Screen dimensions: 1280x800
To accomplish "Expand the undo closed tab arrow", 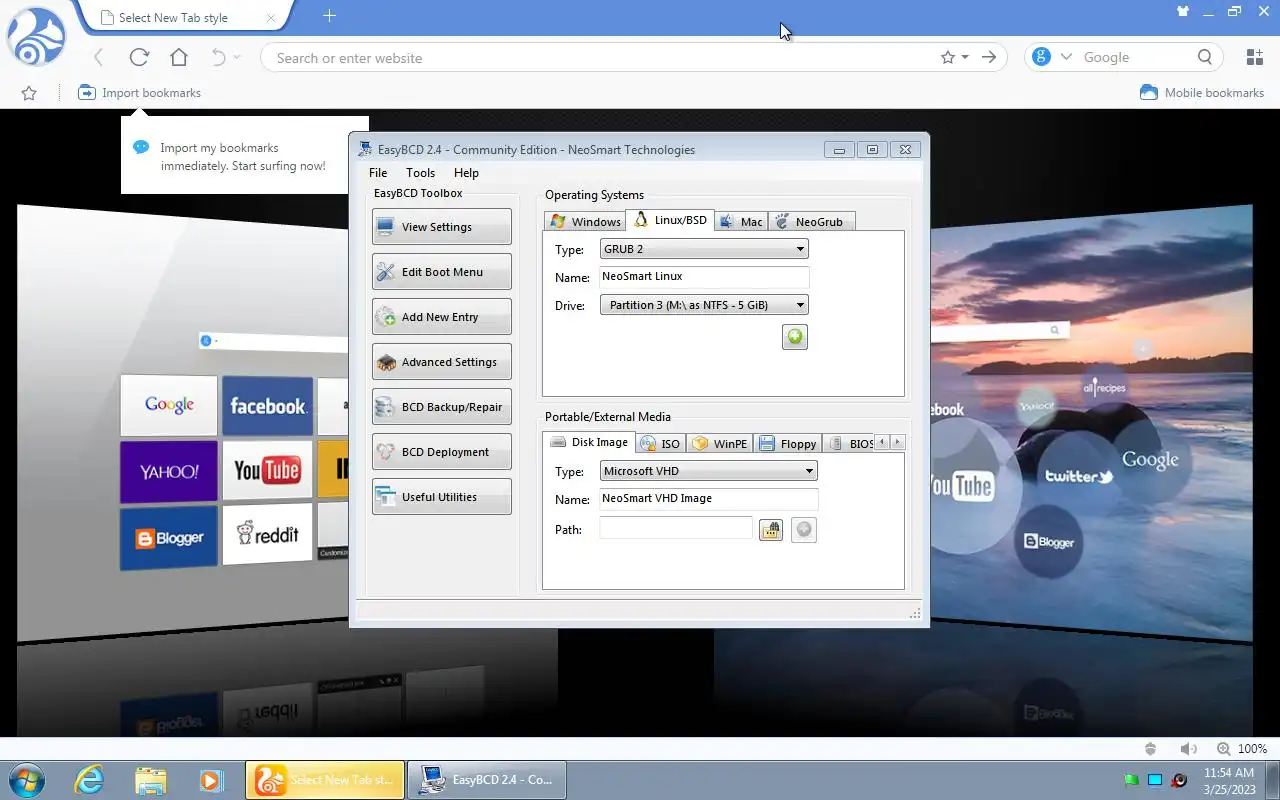I will pos(237,58).
